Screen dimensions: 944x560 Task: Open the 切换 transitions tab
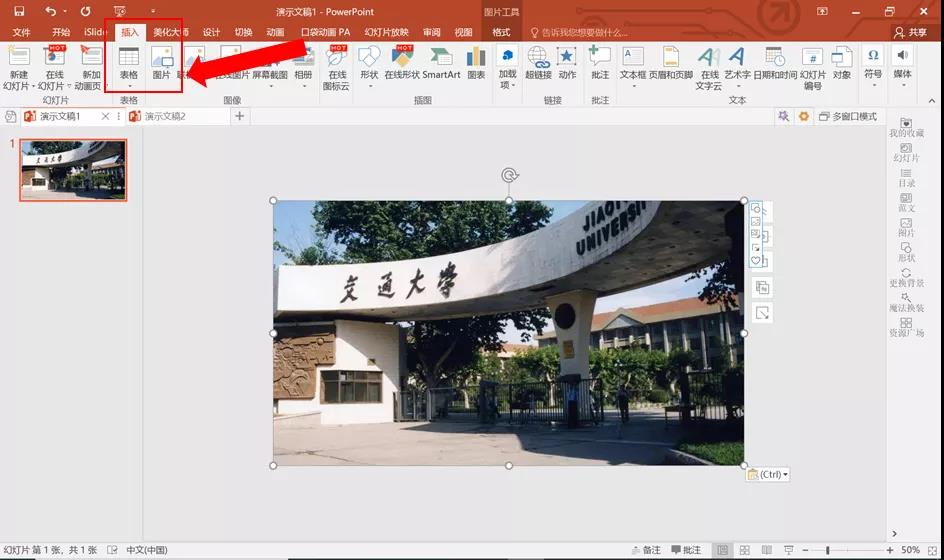click(x=243, y=32)
